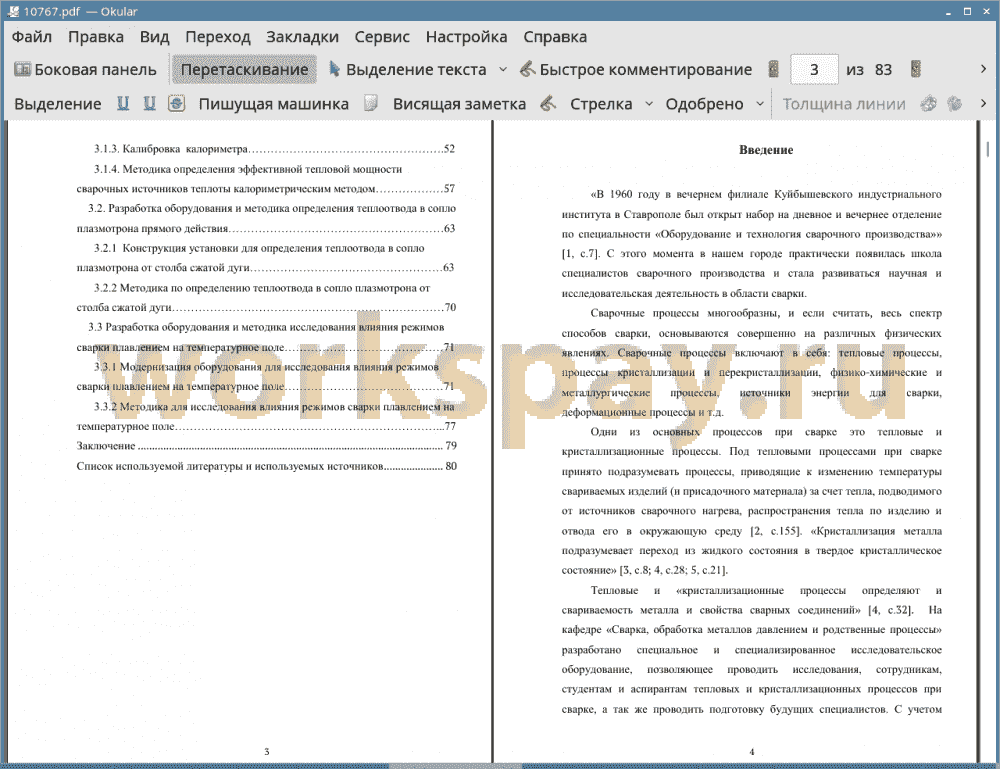This screenshot has height=769, width=1000.
Task: Select the first underline annotation icon
Action: click(123, 103)
